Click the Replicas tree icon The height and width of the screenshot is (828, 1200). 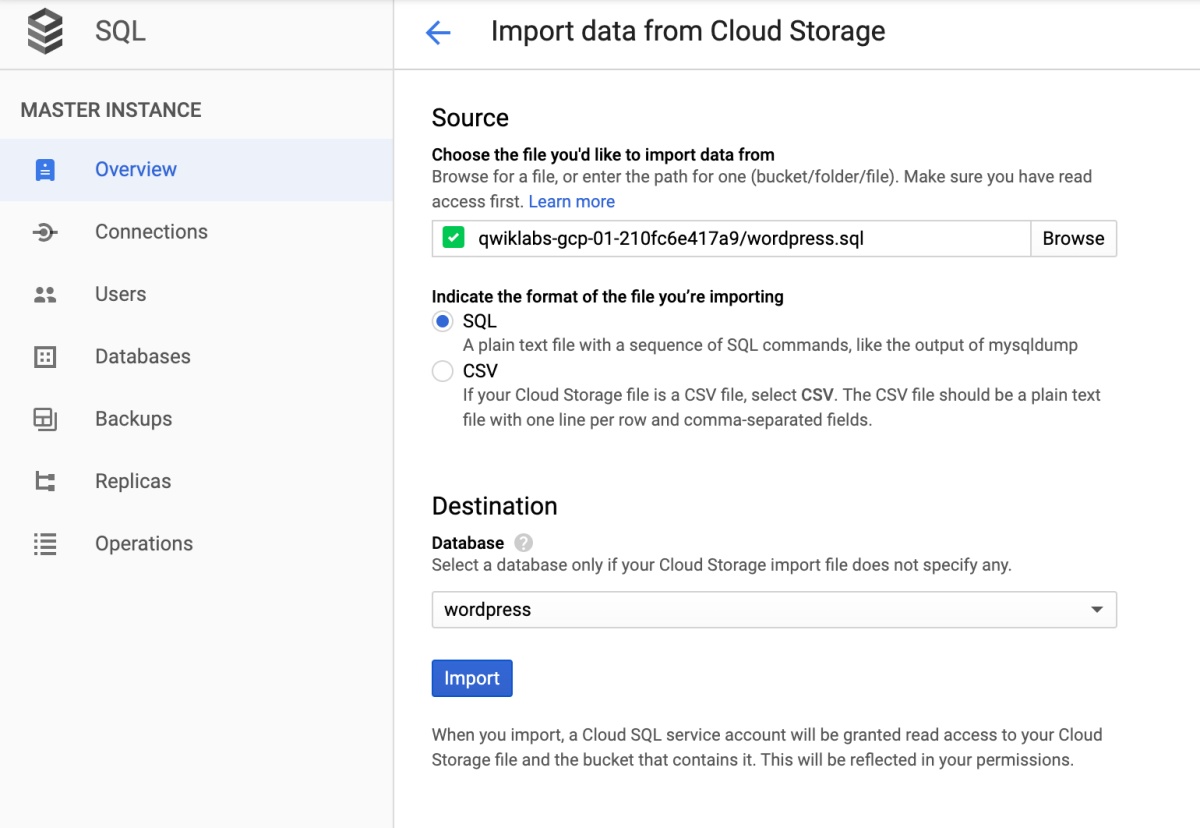[43, 481]
